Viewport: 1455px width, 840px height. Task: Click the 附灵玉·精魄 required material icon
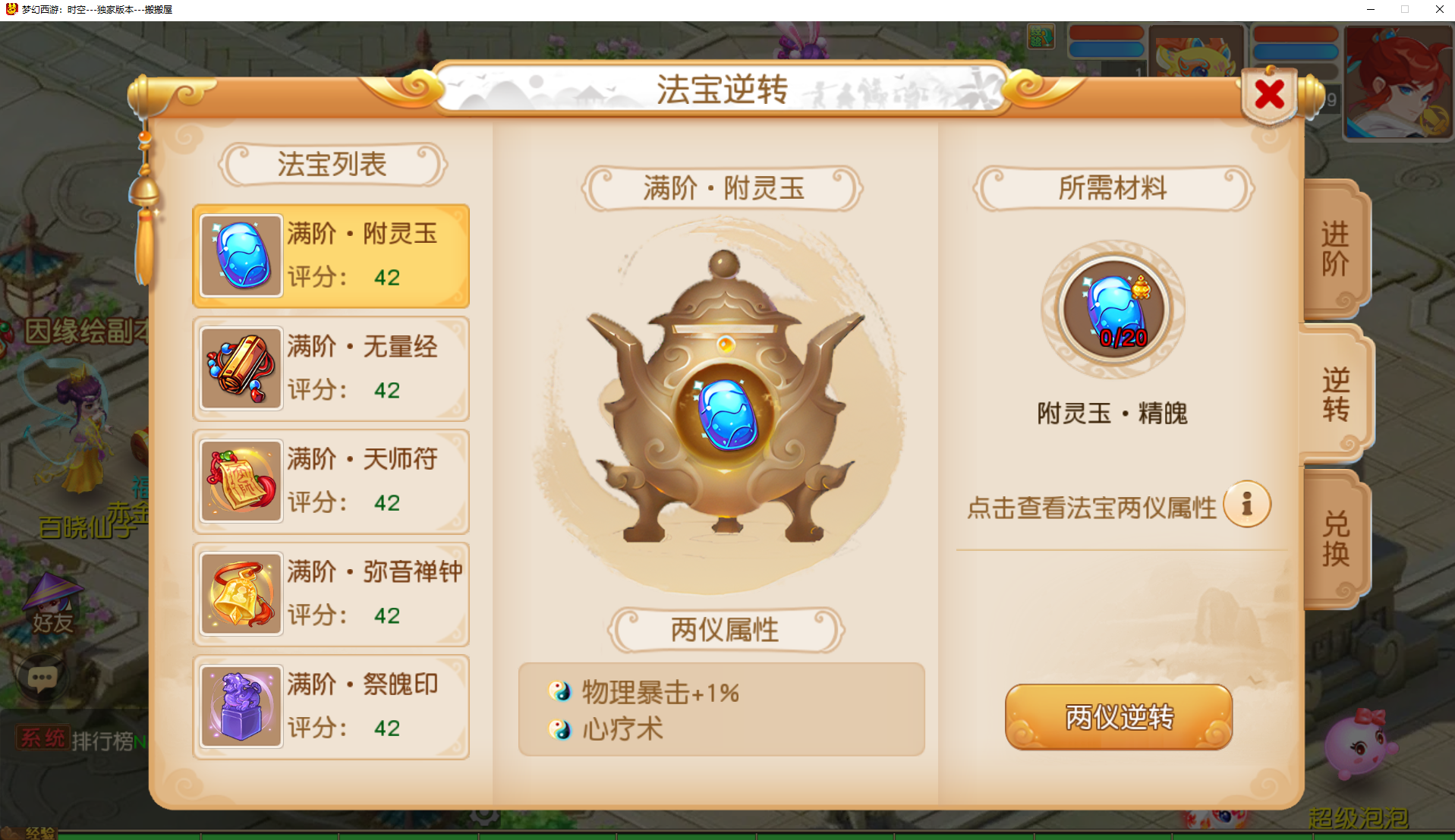[1113, 310]
